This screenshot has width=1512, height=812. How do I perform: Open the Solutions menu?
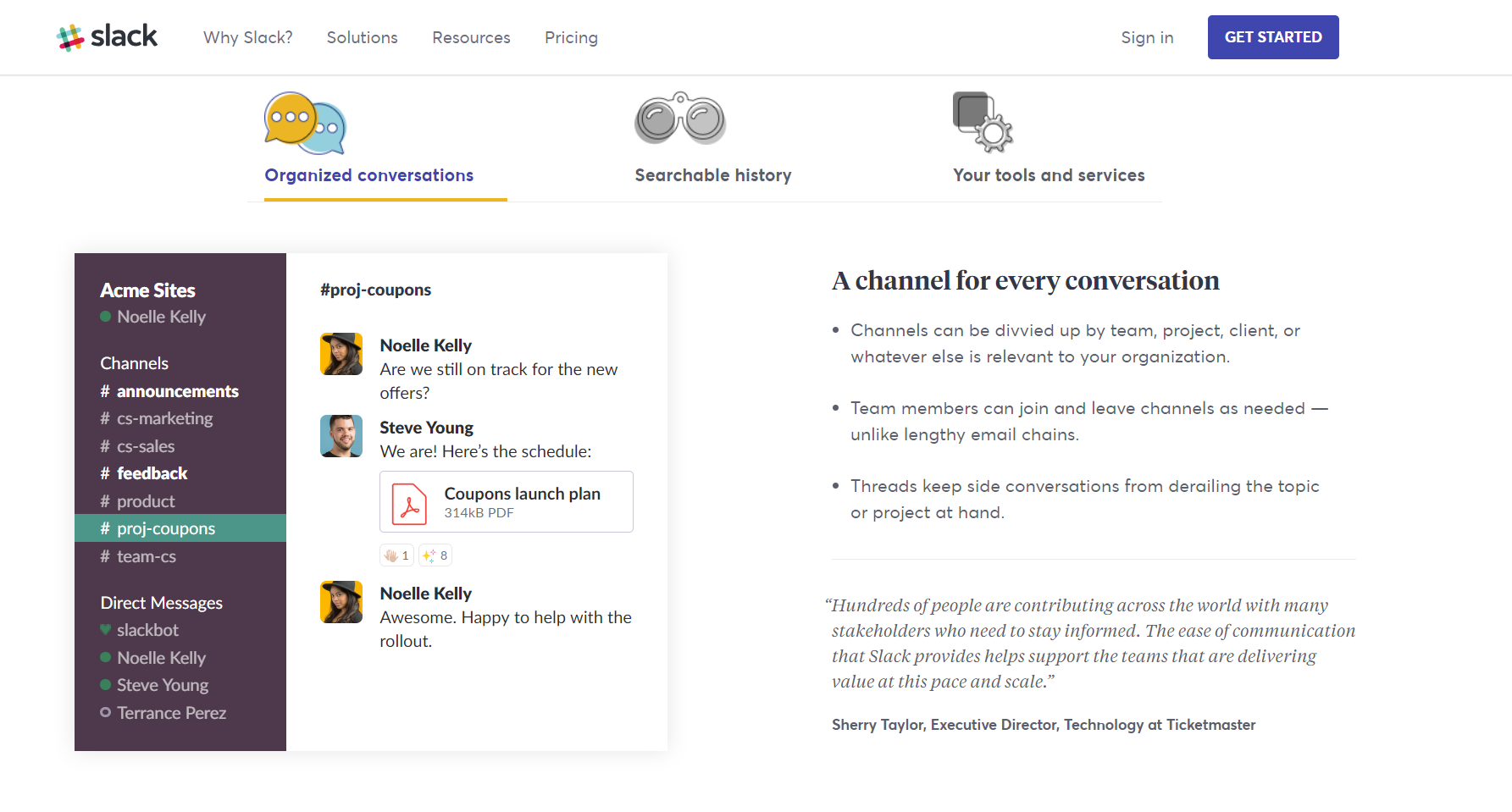(x=362, y=37)
